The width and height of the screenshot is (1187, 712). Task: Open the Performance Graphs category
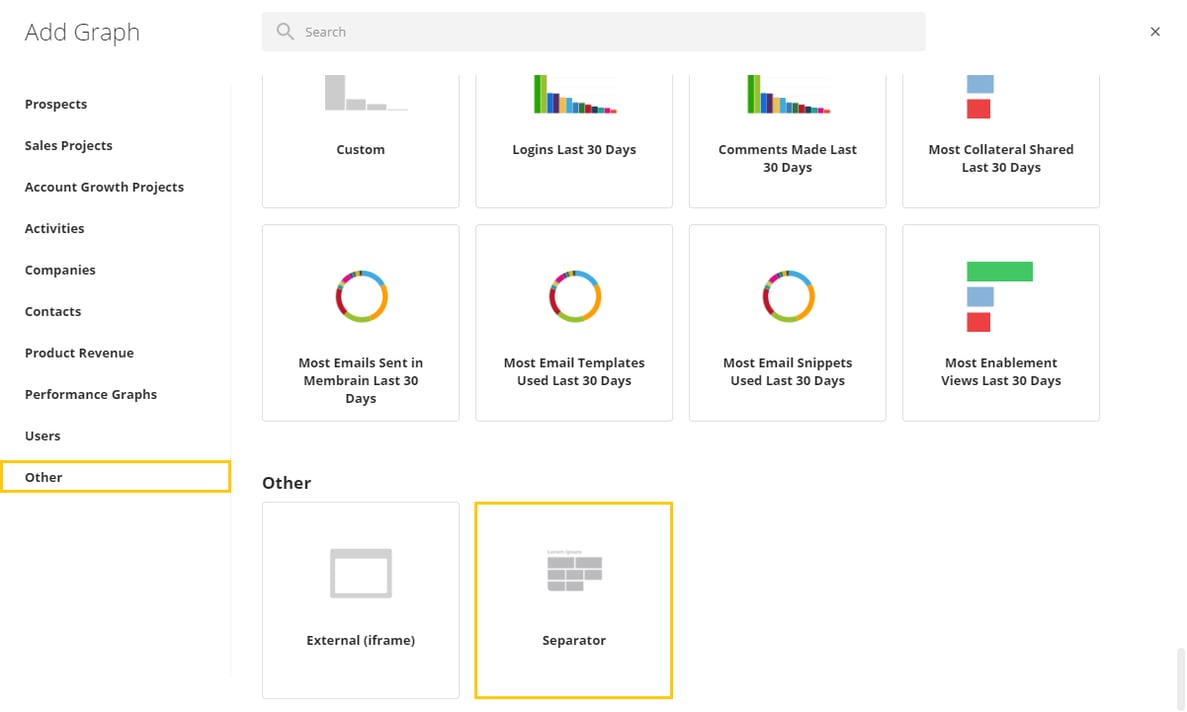[91, 394]
